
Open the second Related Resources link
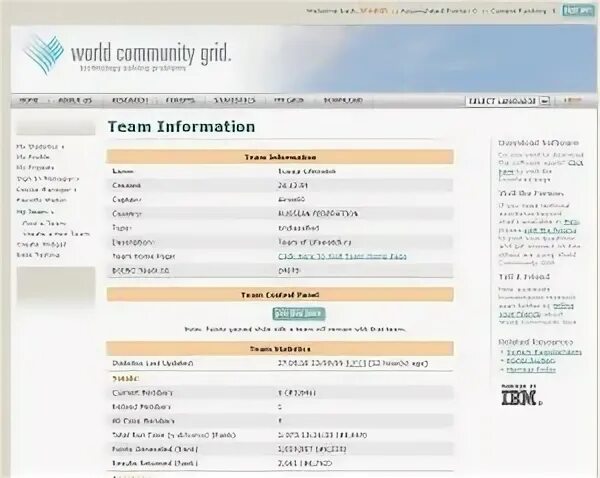530,361
